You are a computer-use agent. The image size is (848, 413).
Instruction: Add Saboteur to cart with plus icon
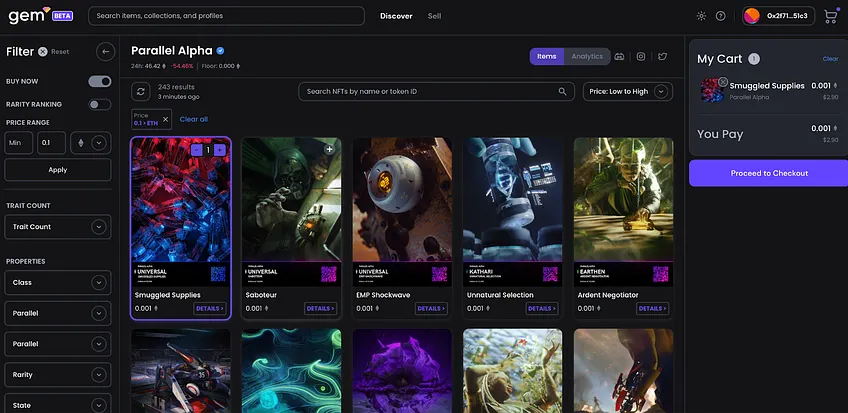tap(329, 149)
